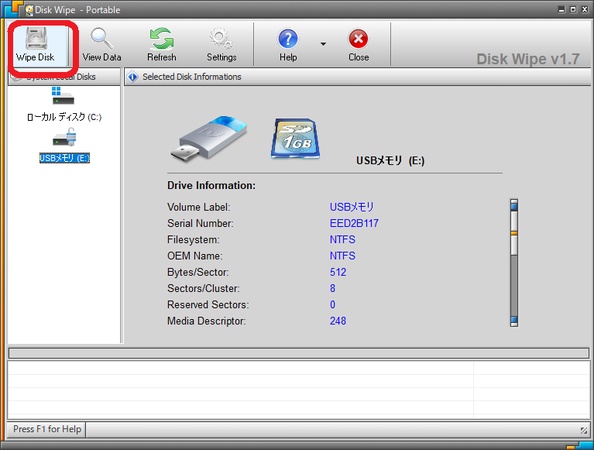Viewport: 594px width, 450px height.
Task: Select the USBメモリ (E:) drive icon
Action: pyautogui.click(x=64, y=137)
